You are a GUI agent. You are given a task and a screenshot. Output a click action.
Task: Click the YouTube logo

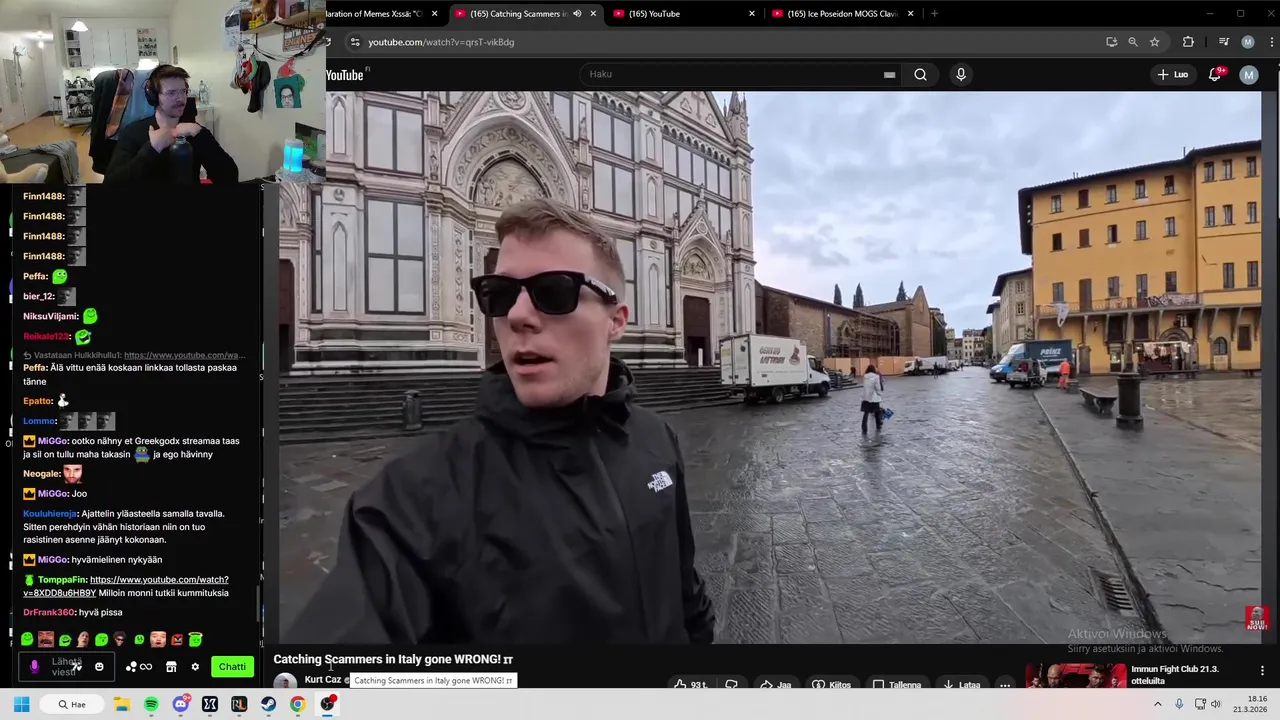click(x=345, y=75)
